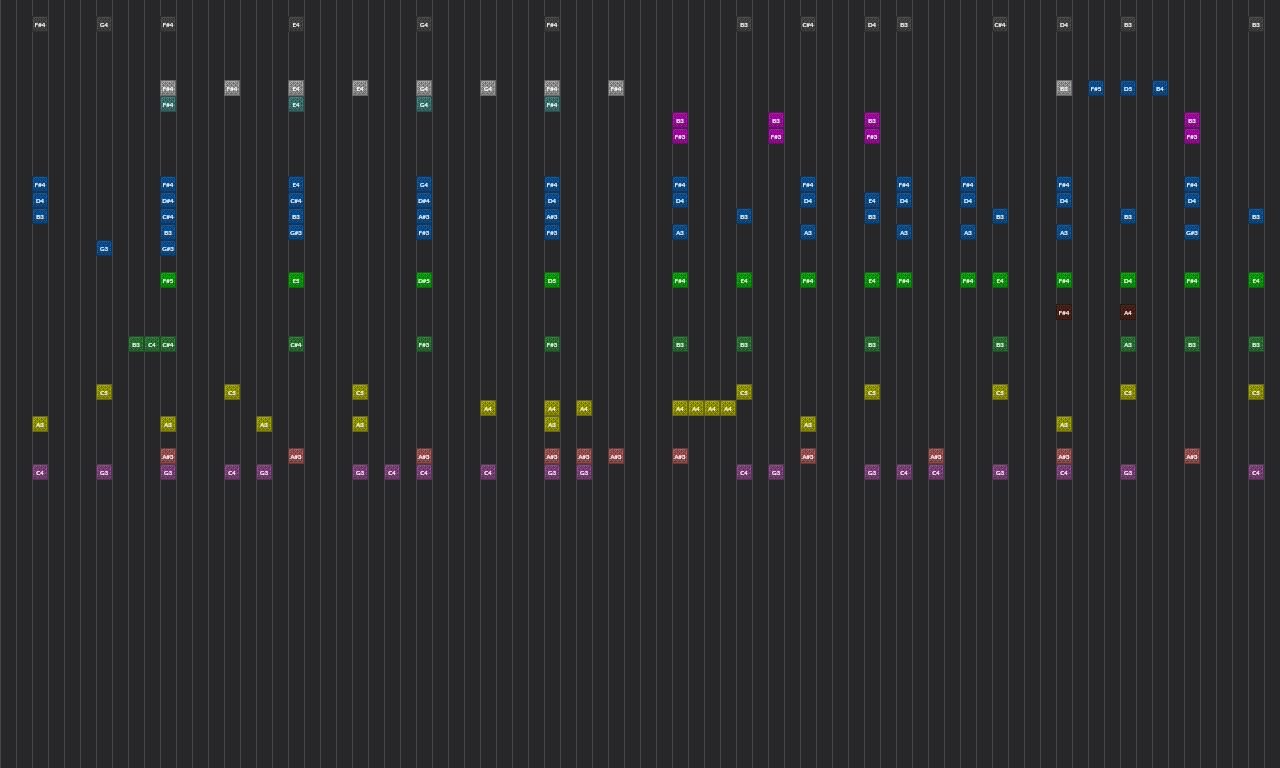The image size is (1280, 768).
Task: Click the dark brown A4 note
Action: click(x=1128, y=312)
